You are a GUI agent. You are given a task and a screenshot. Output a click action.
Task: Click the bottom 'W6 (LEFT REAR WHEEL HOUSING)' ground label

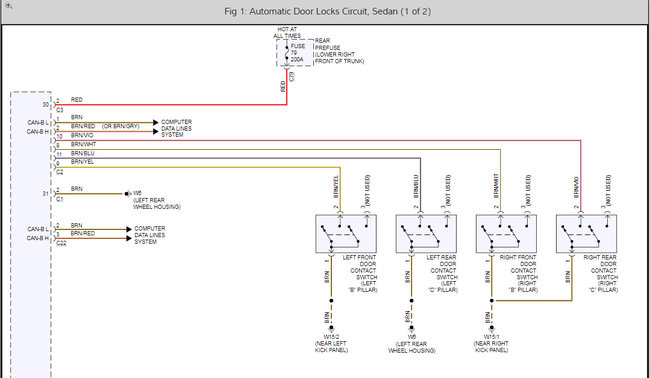tap(412, 344)
